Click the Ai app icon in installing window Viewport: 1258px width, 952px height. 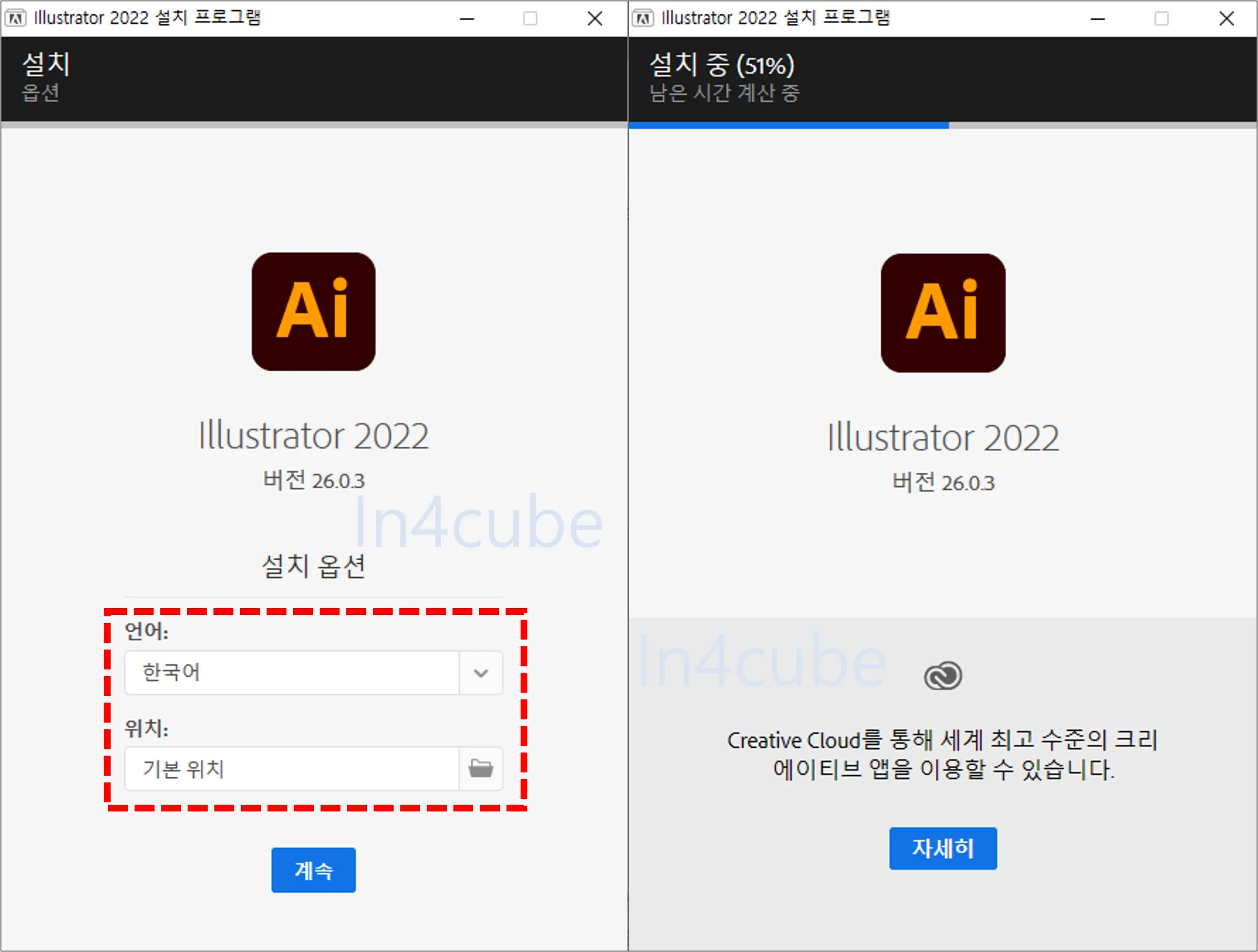943,313
